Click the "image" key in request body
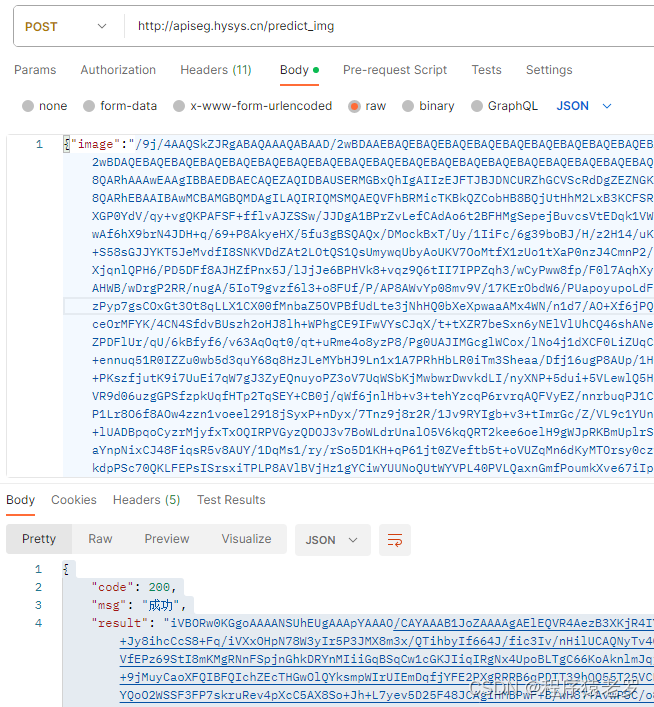The height and width of the screenshot is (707, 654). pos(95,144)
